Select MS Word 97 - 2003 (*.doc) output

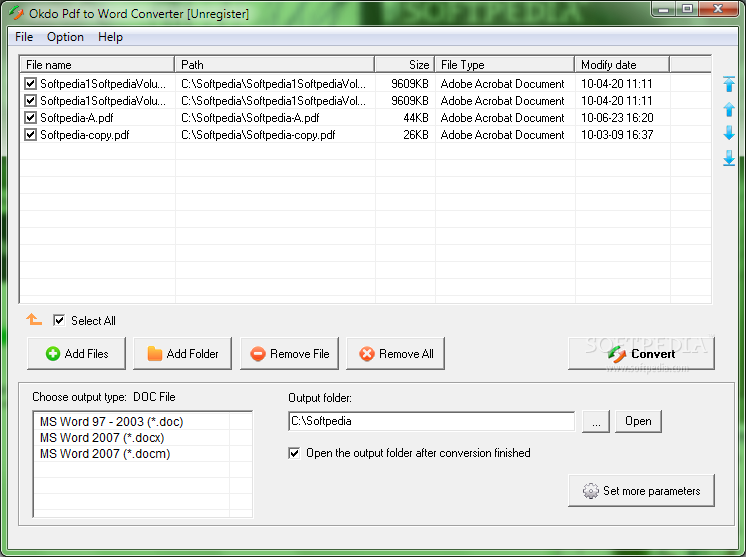pos(111,421)
